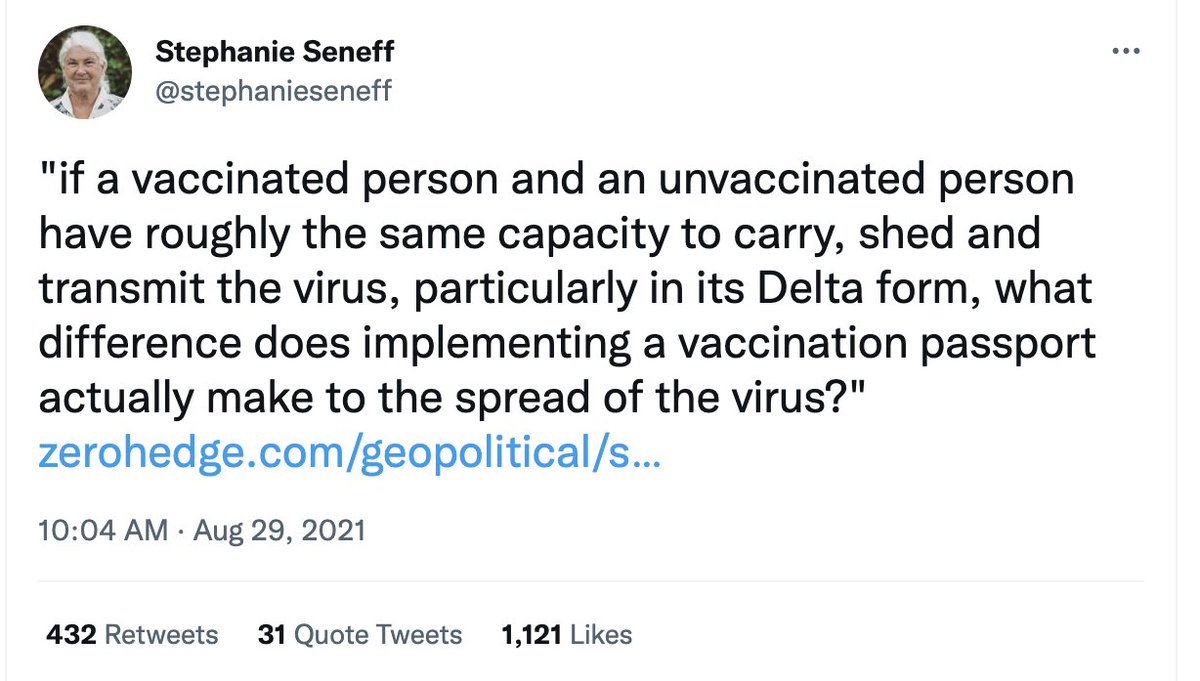The height and width of the screenshot is (681, 1200).
Task: Click the 10:04 AM timestamp
Action: tap(103, 529)
